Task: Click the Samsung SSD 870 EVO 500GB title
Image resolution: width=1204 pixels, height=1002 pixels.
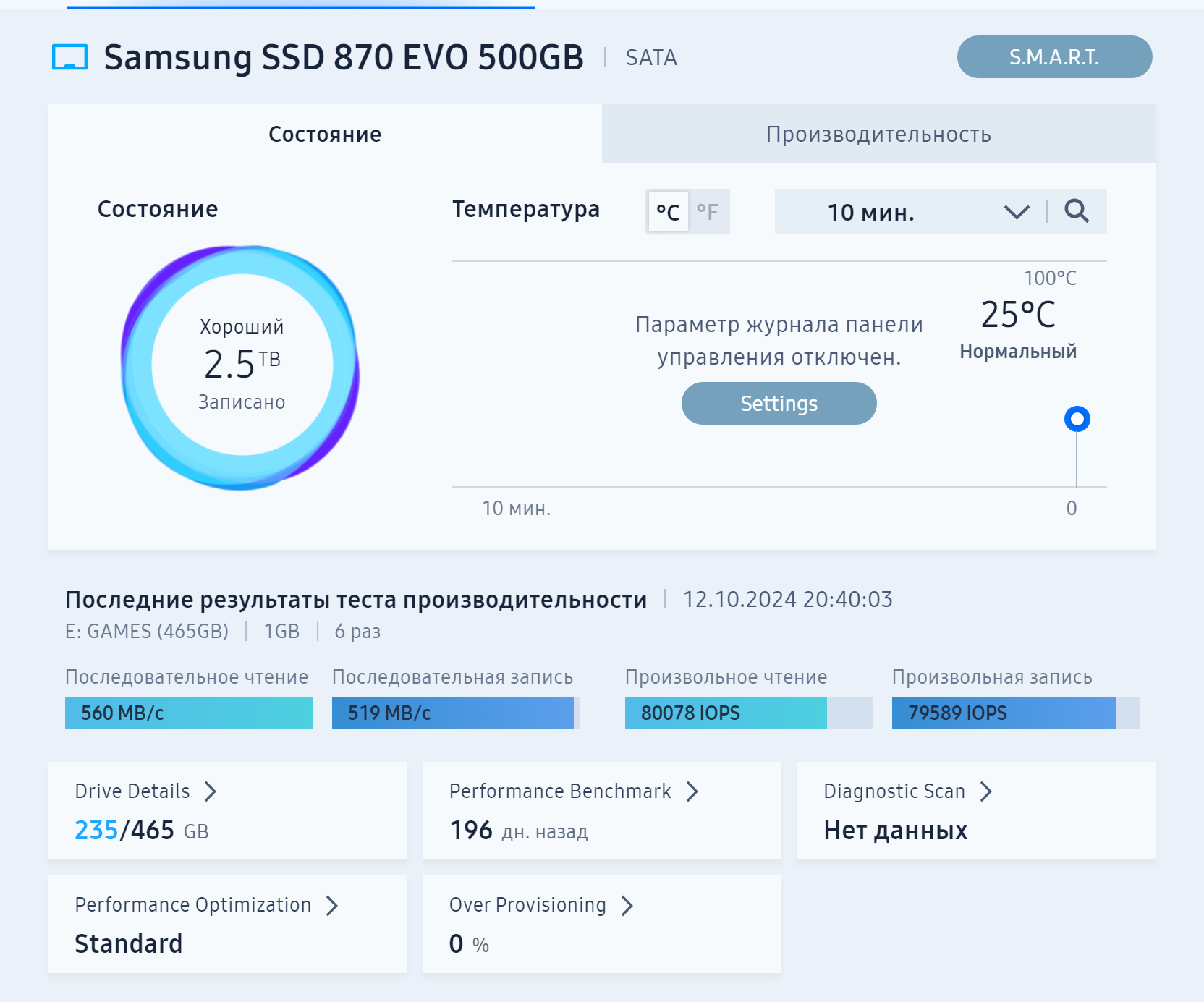Action: point(344,57)
